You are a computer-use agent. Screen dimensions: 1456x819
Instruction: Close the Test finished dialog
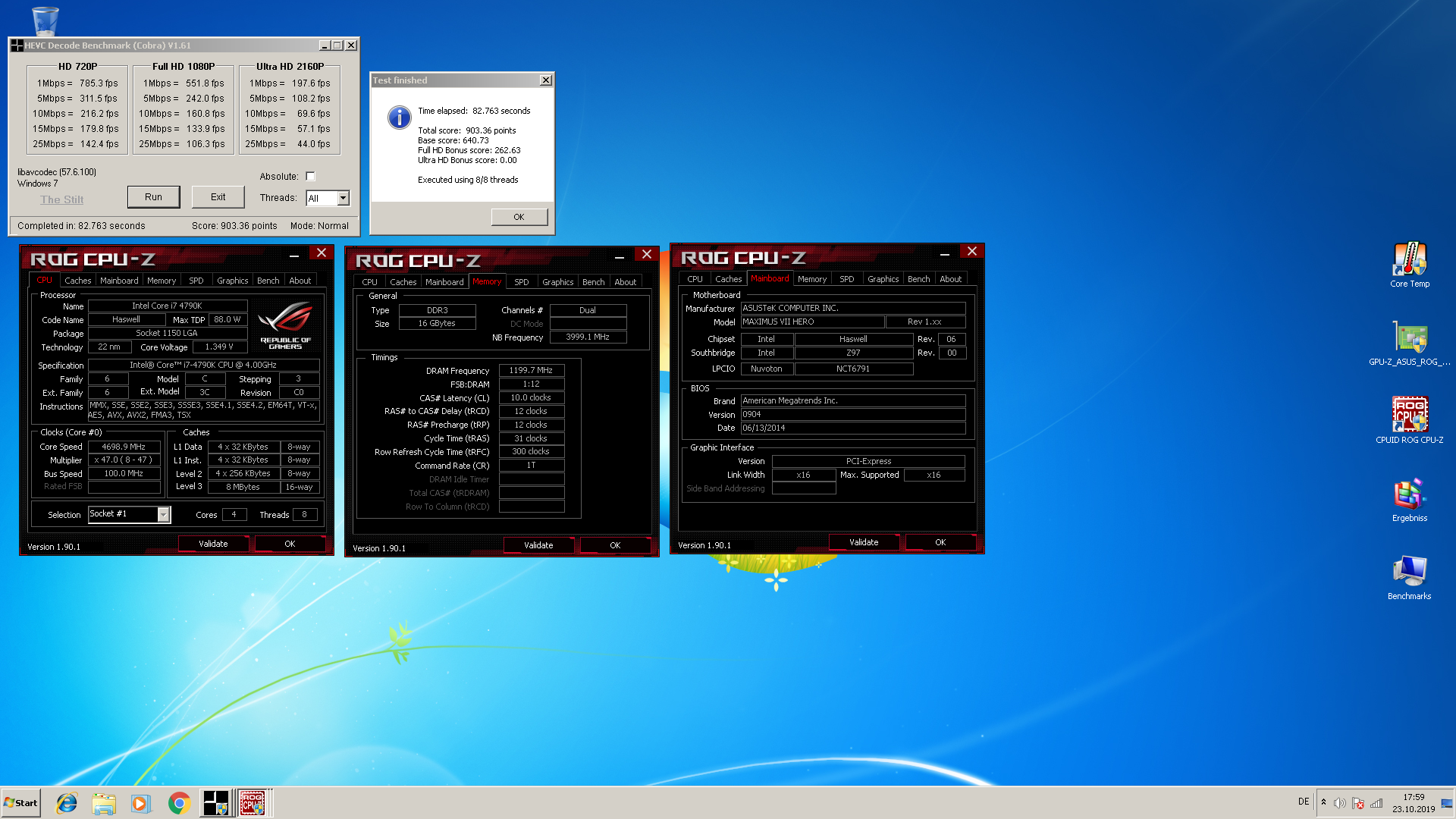point(545,80)
